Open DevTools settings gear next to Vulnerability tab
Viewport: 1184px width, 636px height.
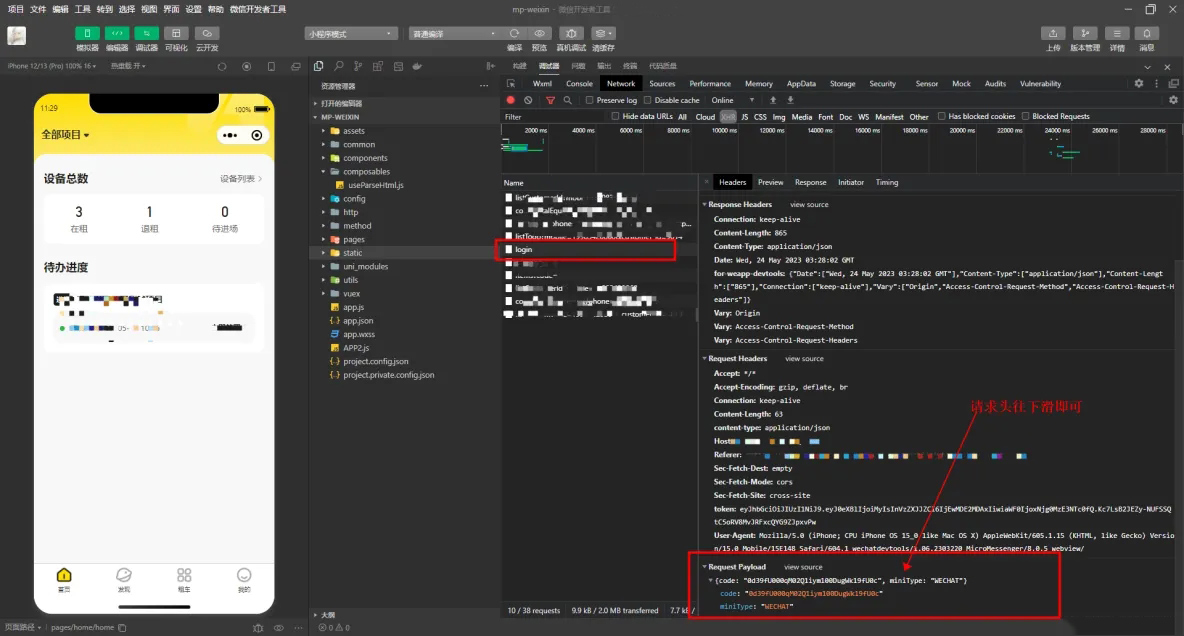(x=1138, y=83)
